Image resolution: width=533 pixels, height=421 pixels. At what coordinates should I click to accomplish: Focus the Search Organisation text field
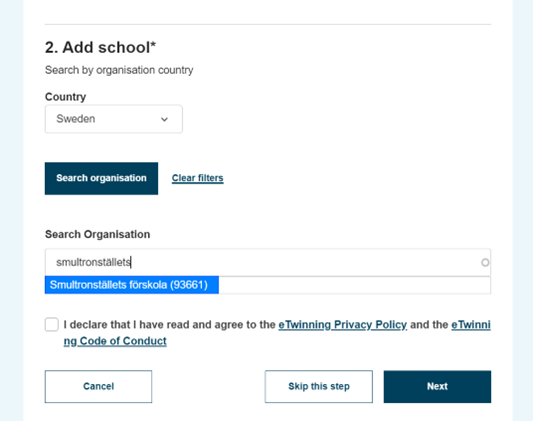point(268,262)
